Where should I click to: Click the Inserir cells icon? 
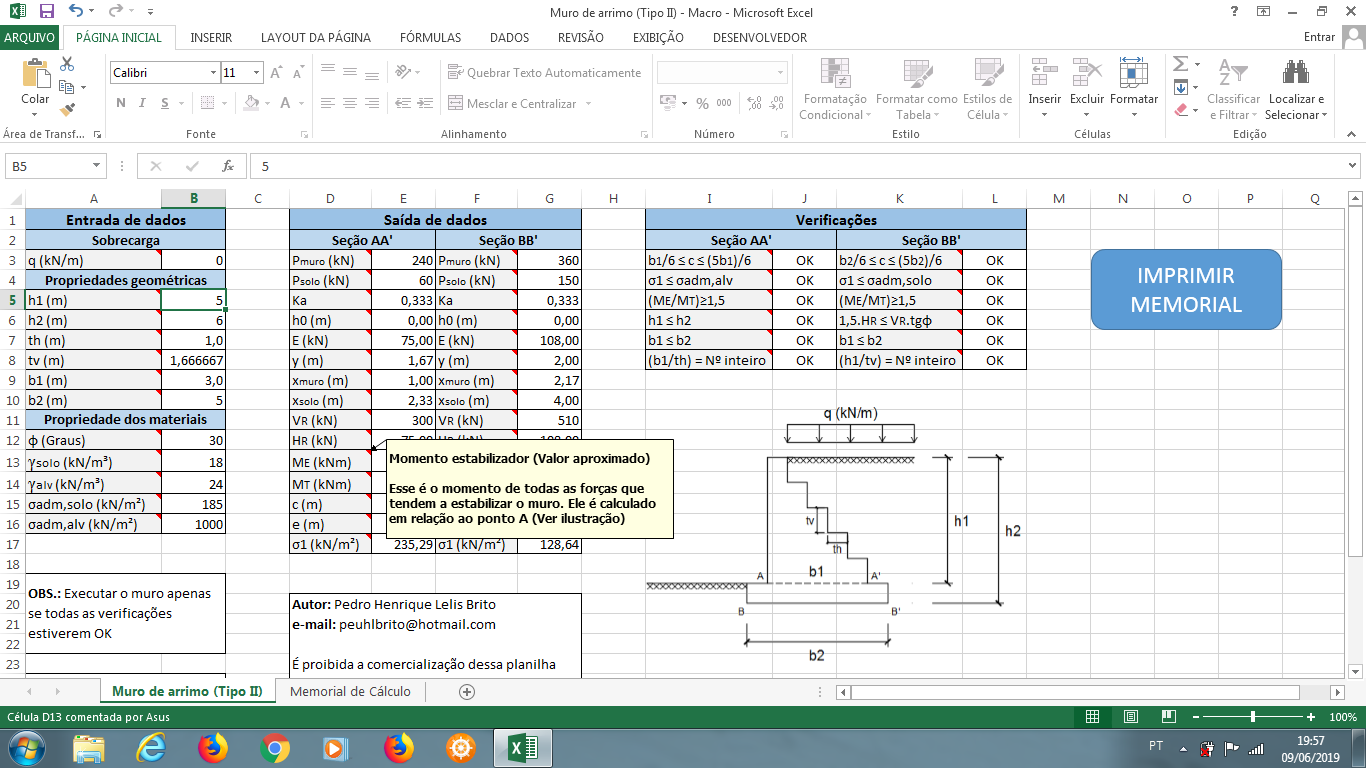point(1045,72)
